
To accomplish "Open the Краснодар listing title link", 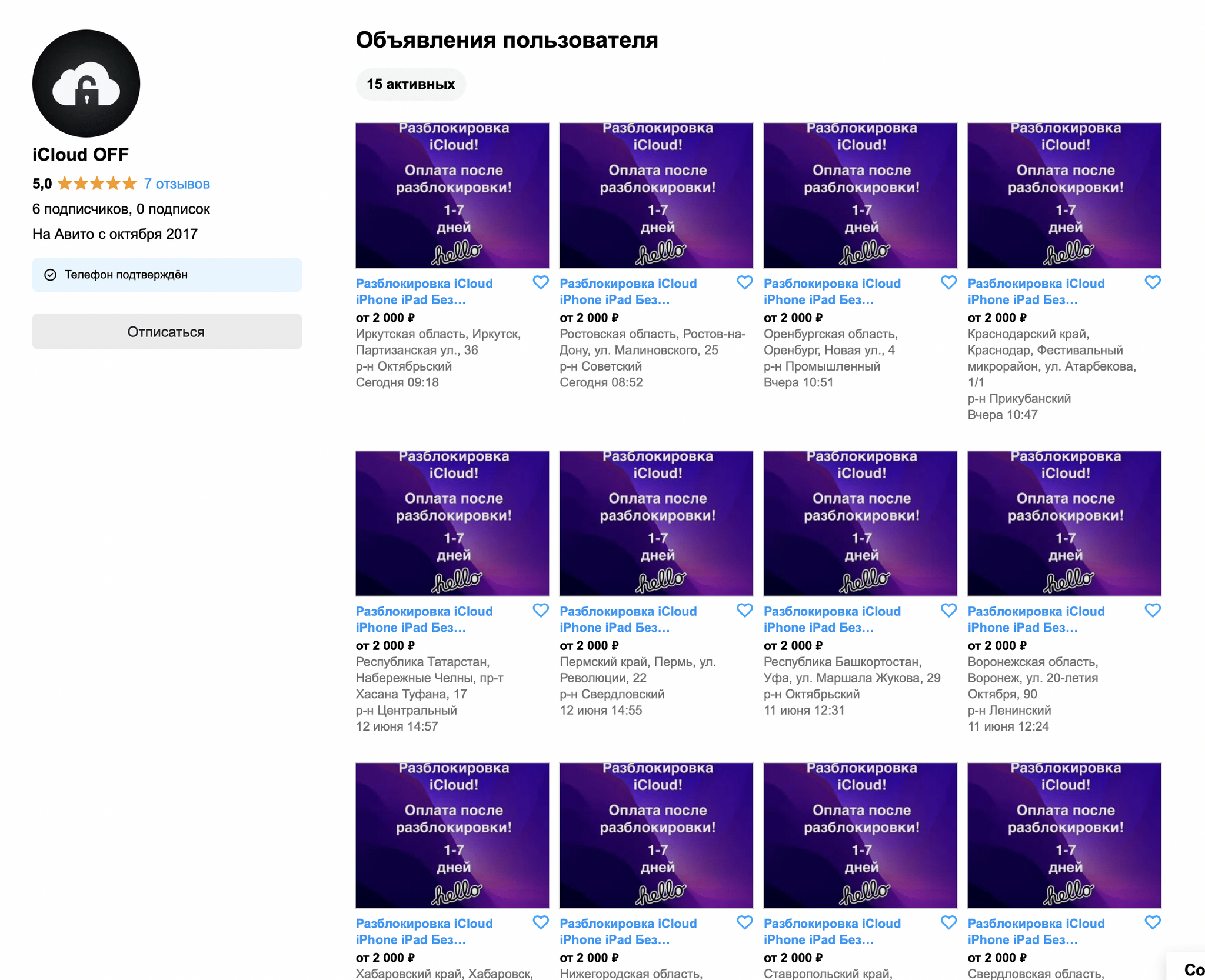I will 1036,292.
